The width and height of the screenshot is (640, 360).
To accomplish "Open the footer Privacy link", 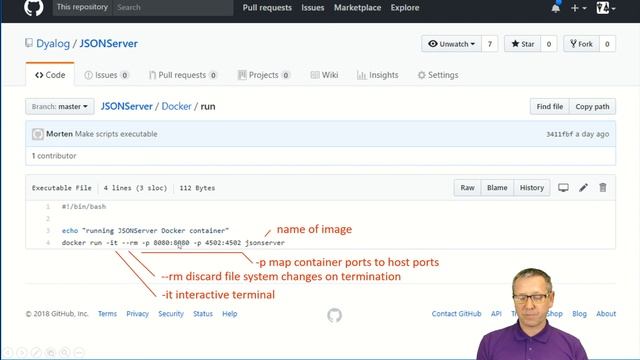I will (x=137, y=314).
